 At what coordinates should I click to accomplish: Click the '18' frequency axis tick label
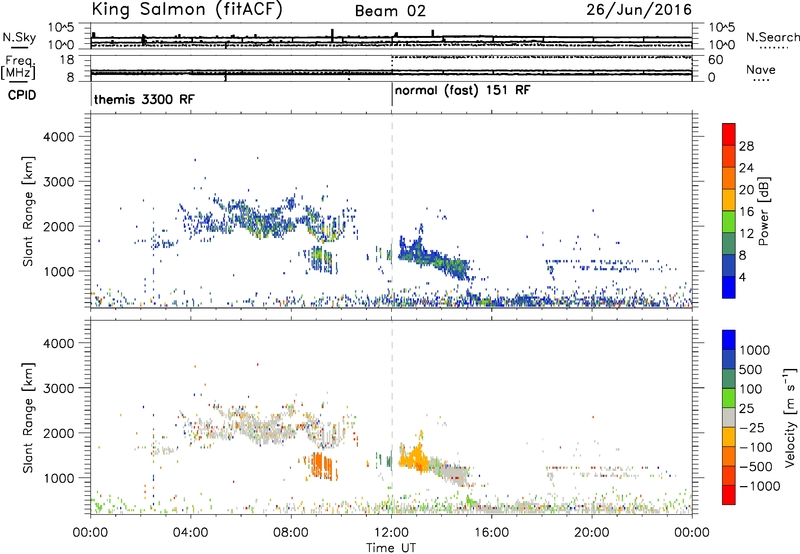pos(67,60)
